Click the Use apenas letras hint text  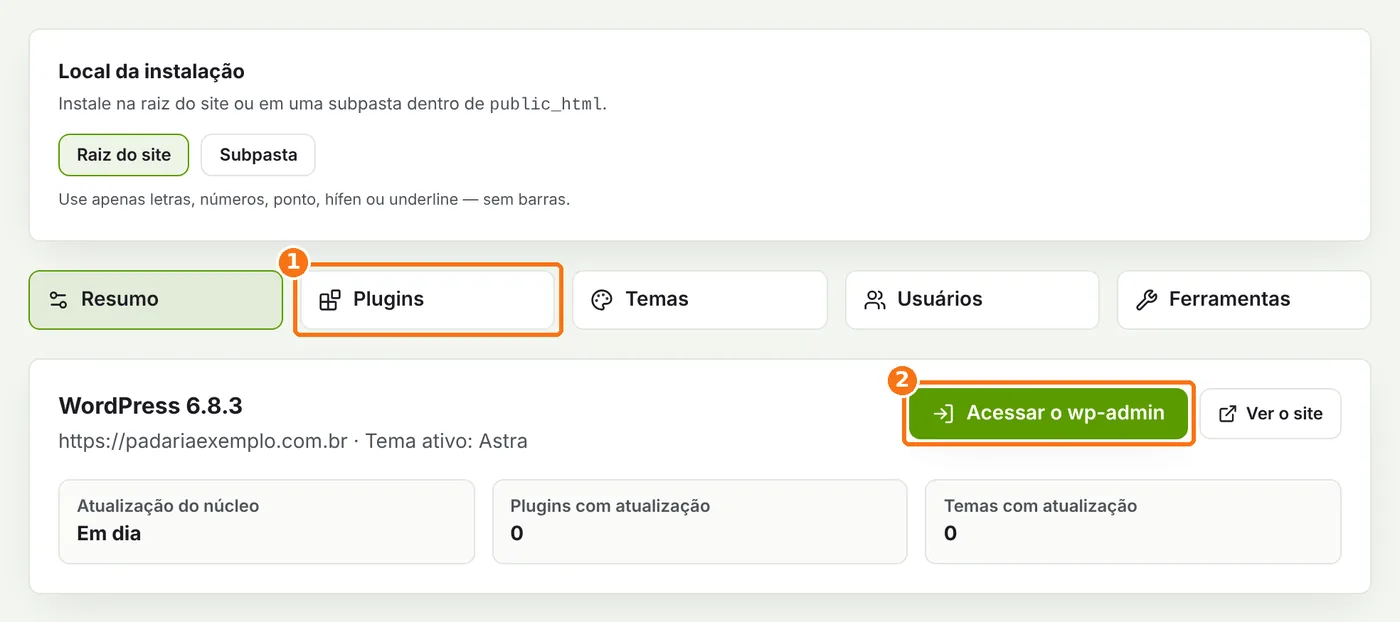[x=314, y=200]
